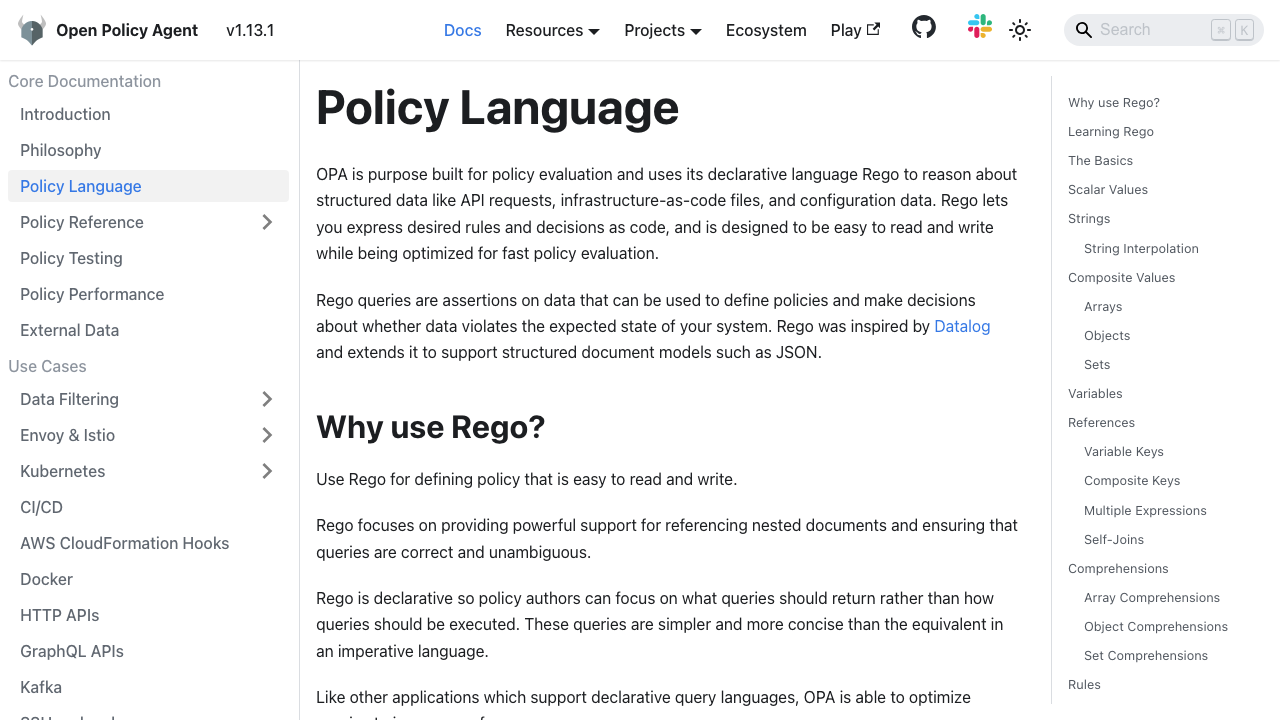
Task: Jump to Object Comprehensions in contents
Action: tap(1156, 626)
